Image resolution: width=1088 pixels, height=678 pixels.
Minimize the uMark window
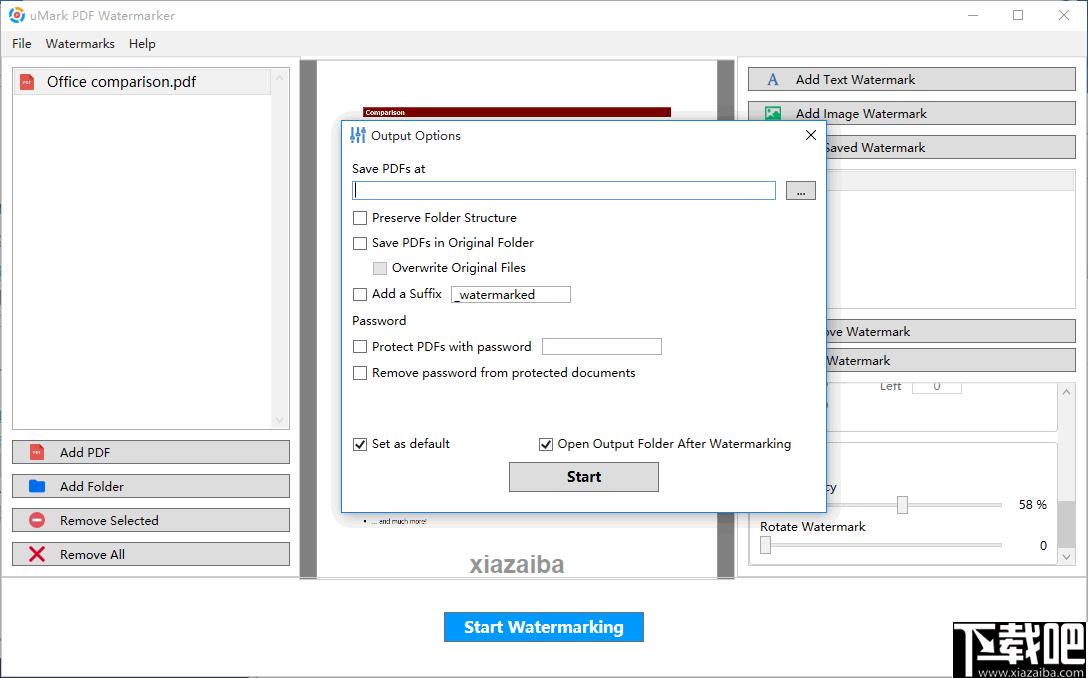[971, 15]
